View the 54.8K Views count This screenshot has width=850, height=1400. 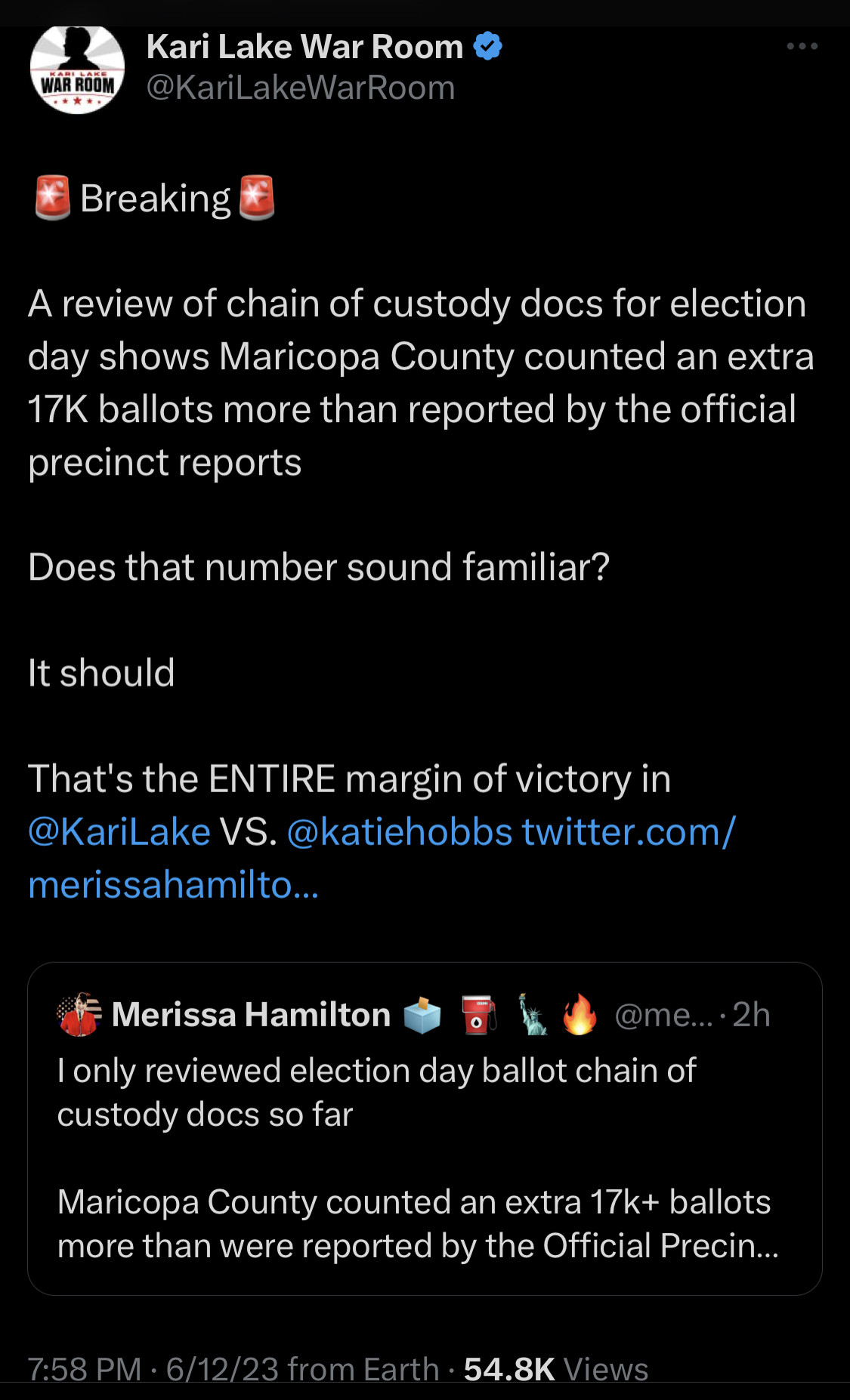(x=555, y=1368)
